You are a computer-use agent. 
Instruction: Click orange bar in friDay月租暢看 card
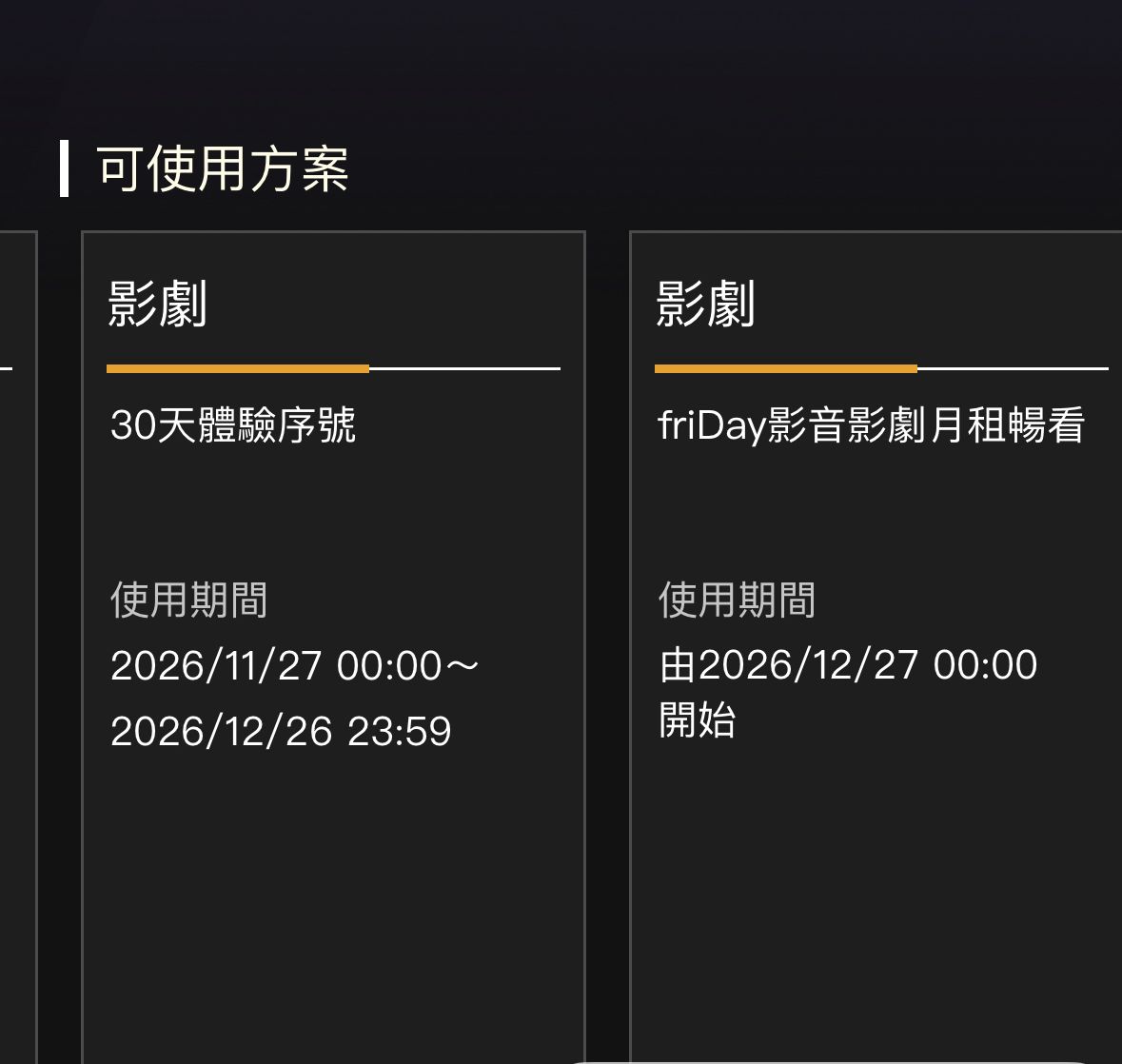click(x=785, y=368)
